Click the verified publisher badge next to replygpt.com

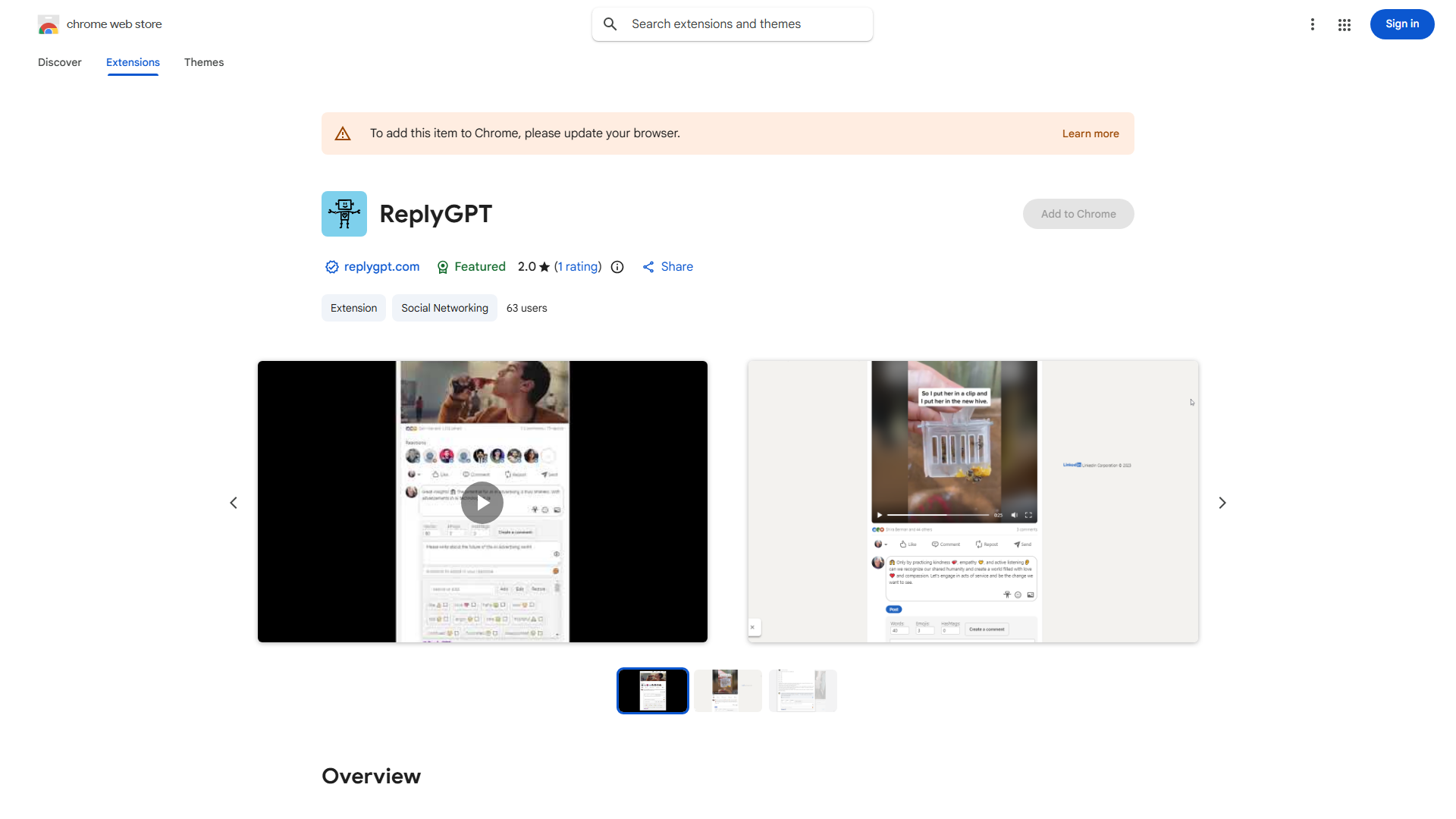click(x=331, y=267)
